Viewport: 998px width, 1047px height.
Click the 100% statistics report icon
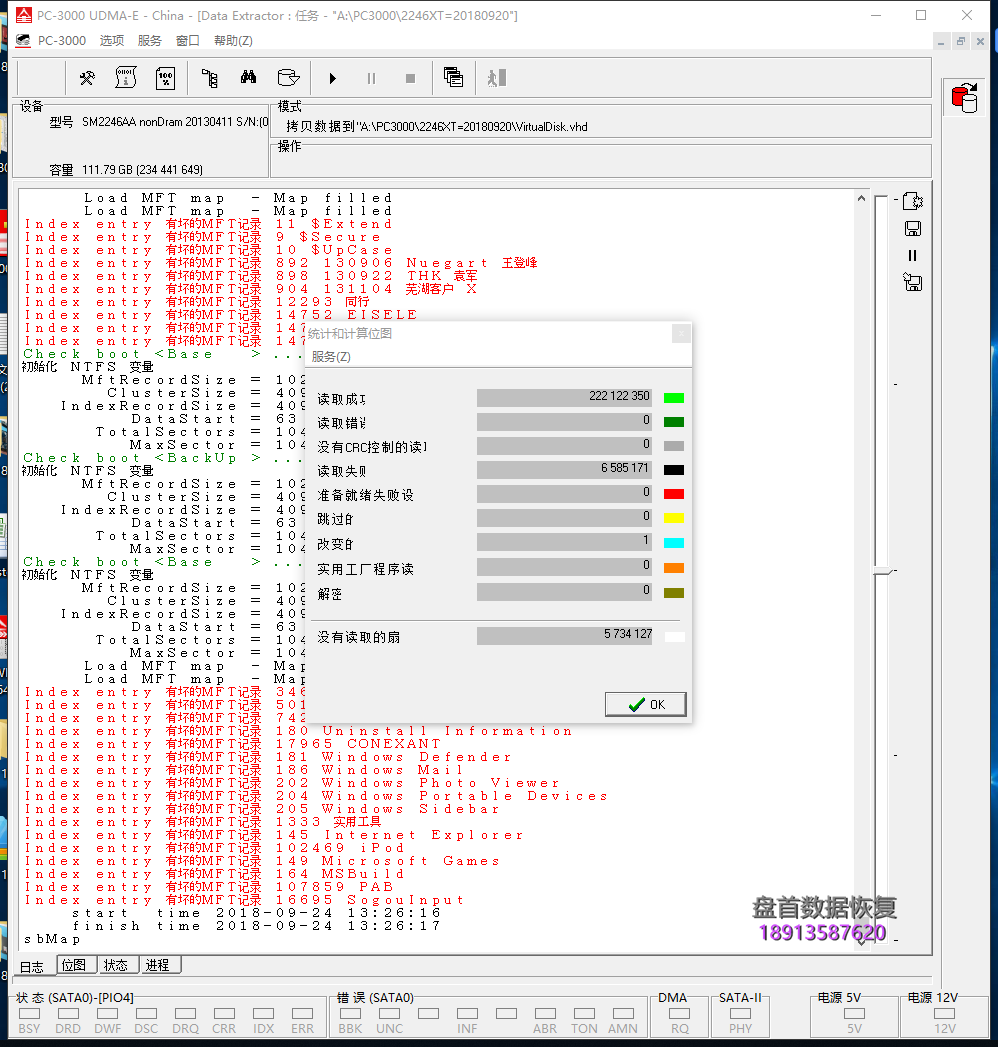pos(165,77)
